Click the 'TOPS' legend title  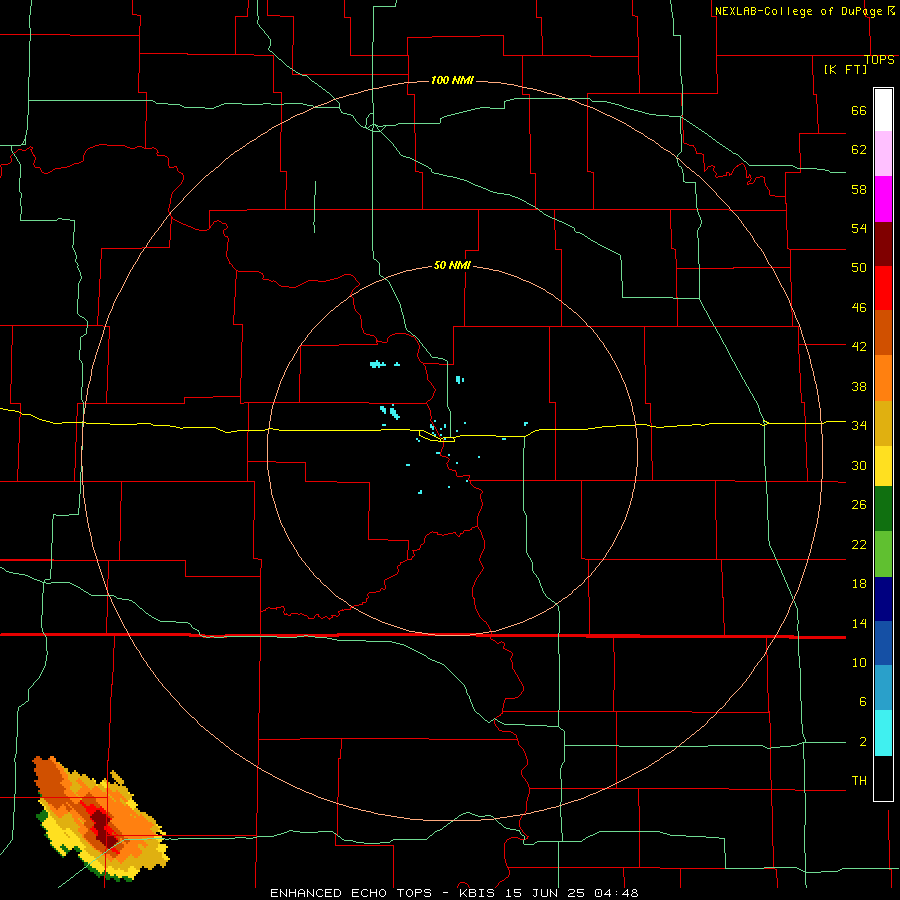coord(879,60)
